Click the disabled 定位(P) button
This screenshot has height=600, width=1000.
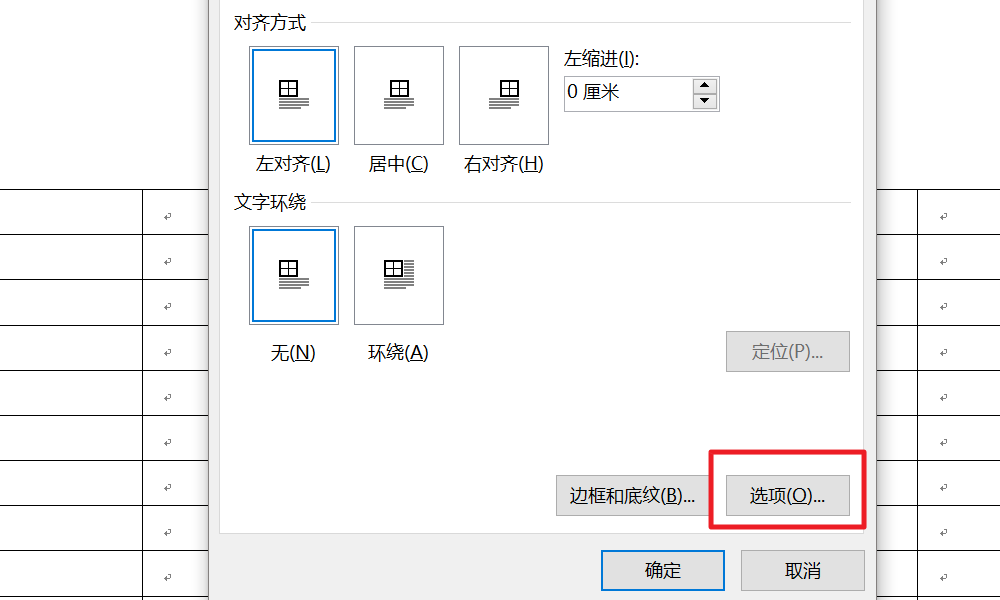click(x=788, y=351)
